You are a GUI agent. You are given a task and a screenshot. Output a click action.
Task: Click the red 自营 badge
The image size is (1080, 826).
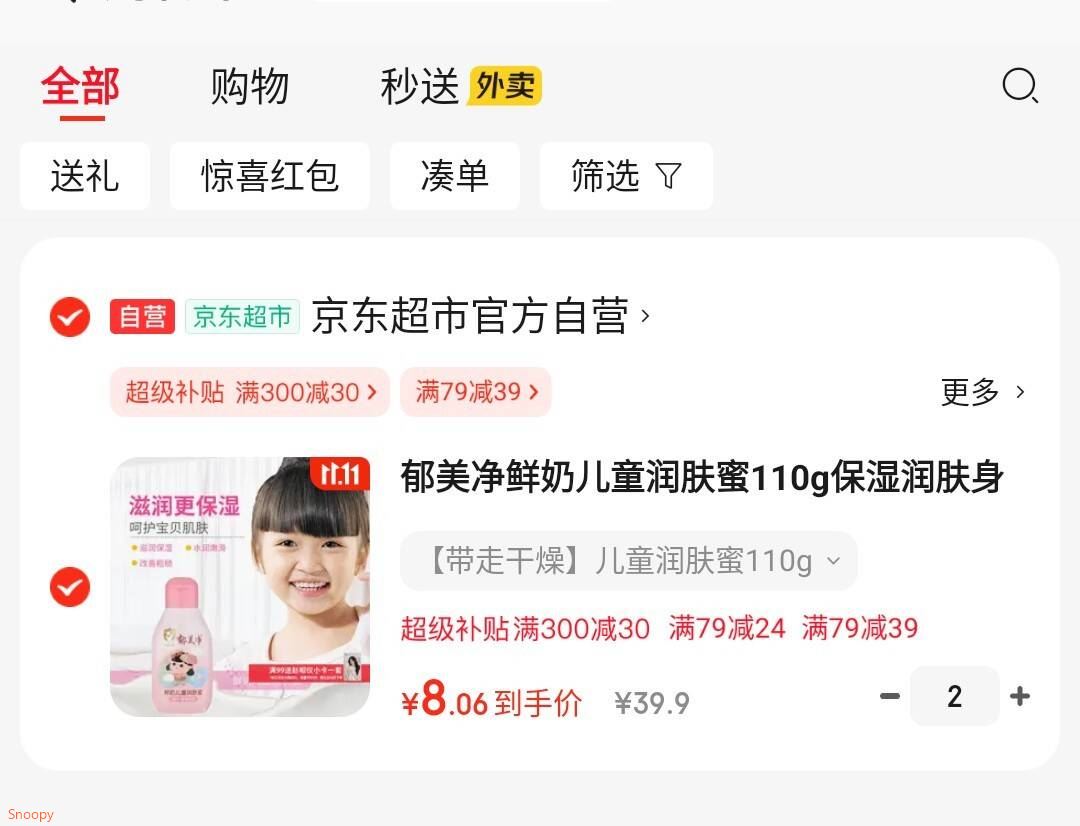coord(142,317)
